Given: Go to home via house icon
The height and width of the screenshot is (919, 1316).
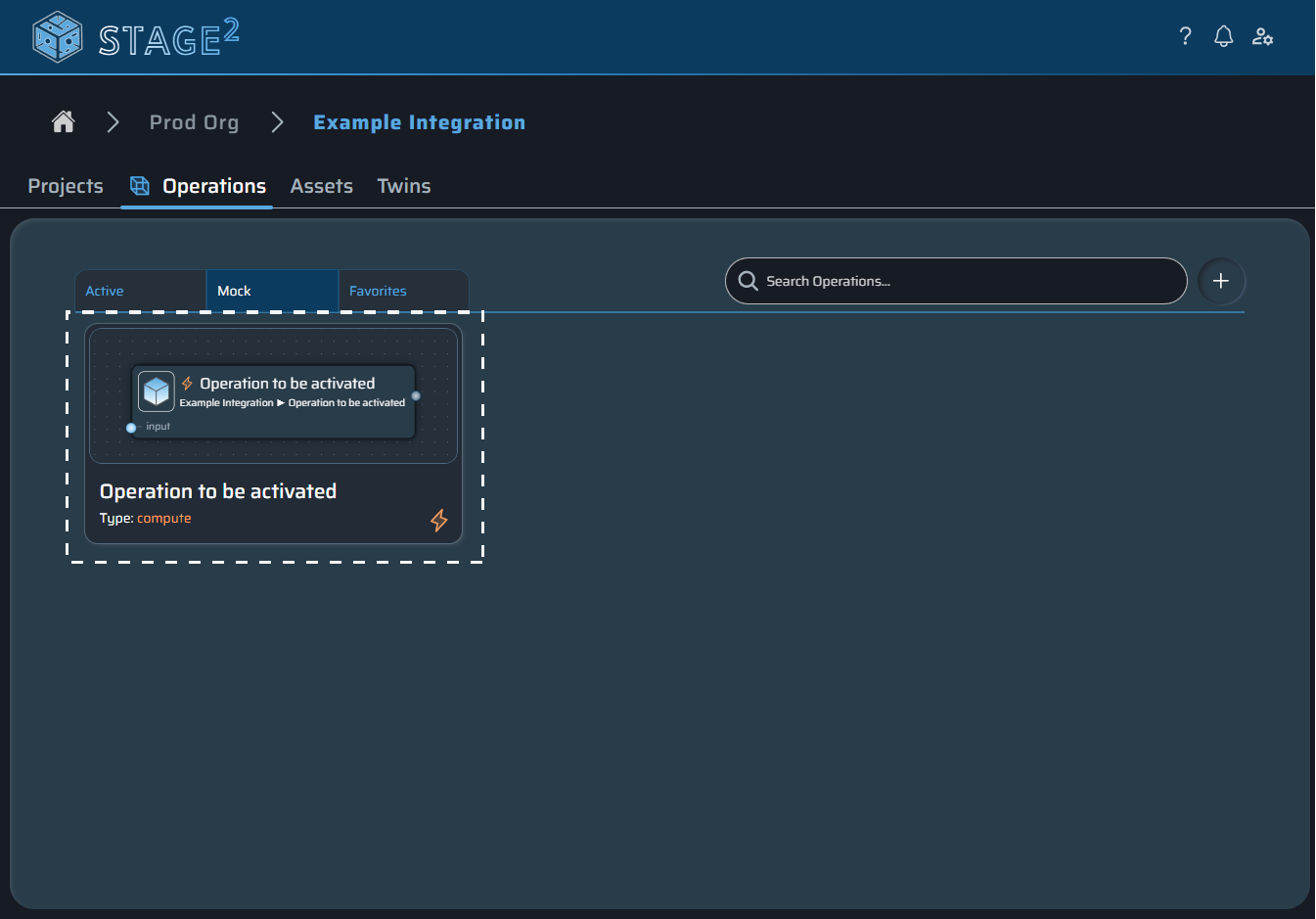Looking at the screenshot, I should point(64,121).
